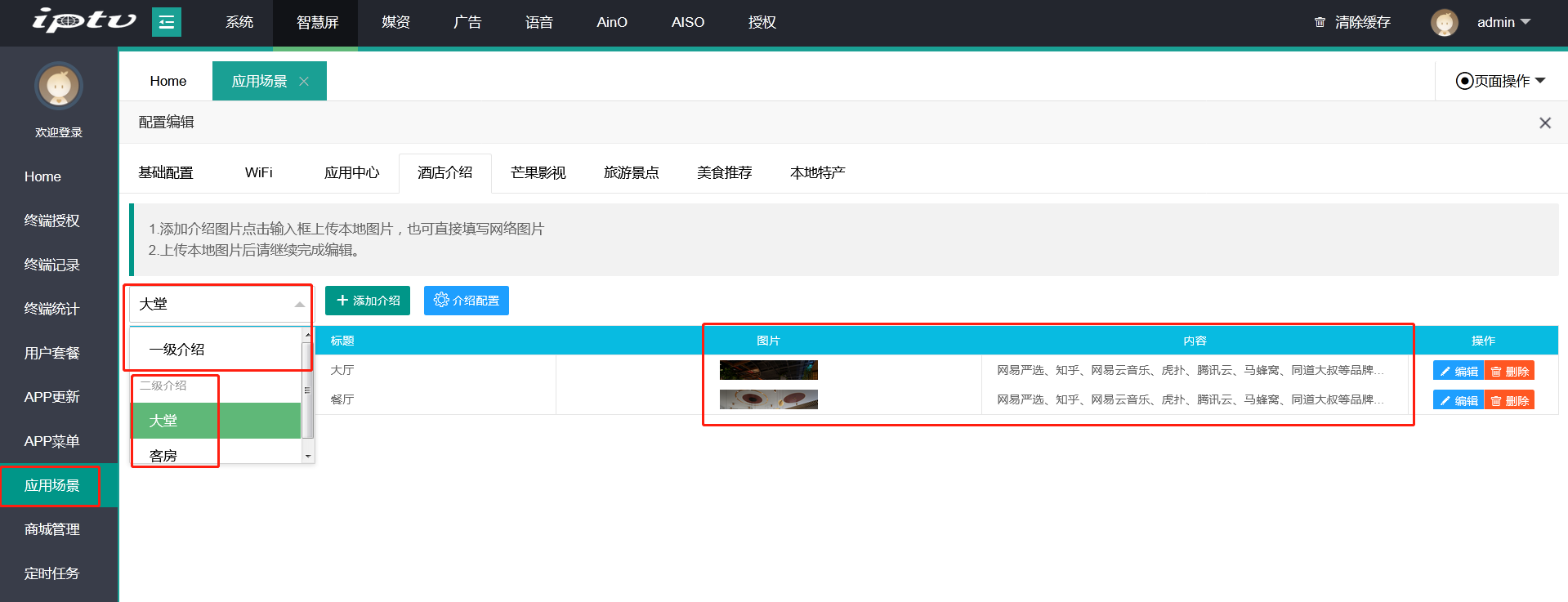Collapse the 大堂 select dropdown arrow

click(x=299, y=304)
